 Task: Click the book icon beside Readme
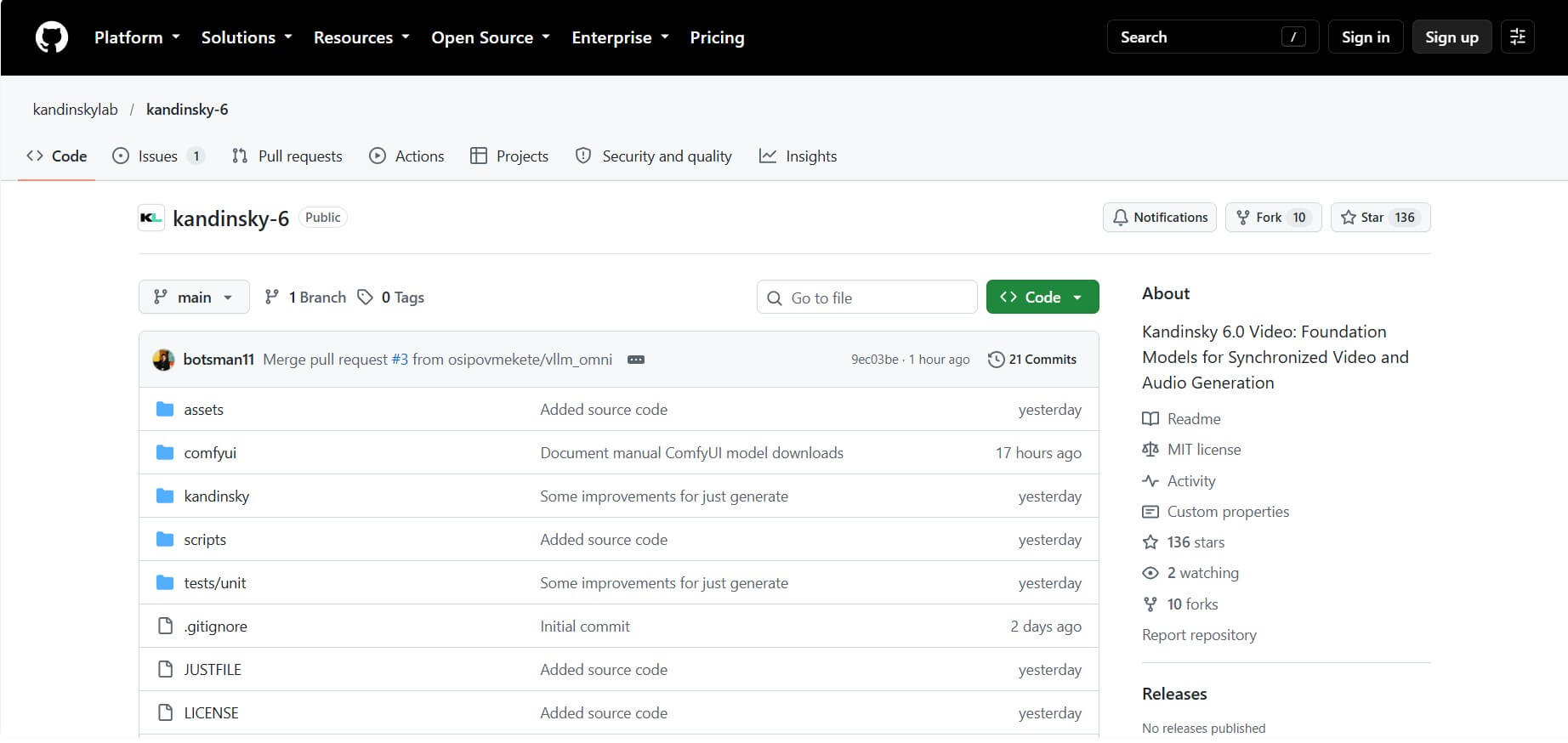(1150, 419)
